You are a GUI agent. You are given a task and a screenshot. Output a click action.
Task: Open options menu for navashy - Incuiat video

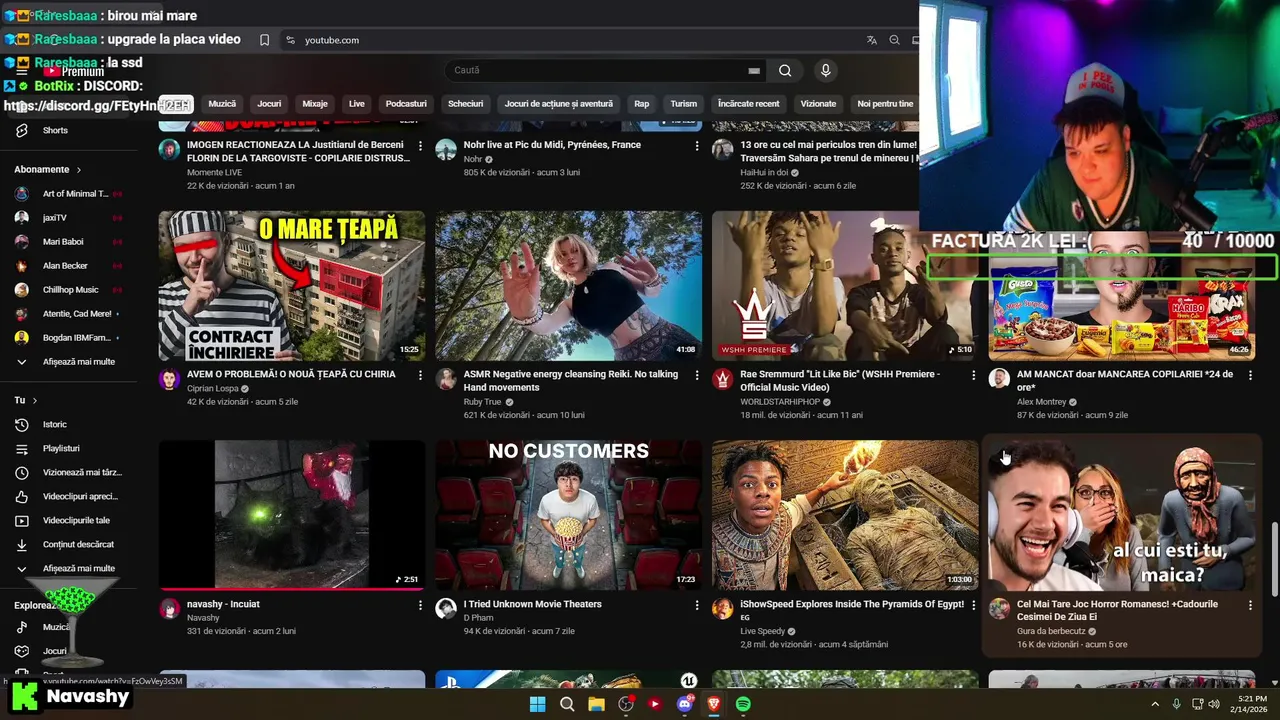coord(420,605)
